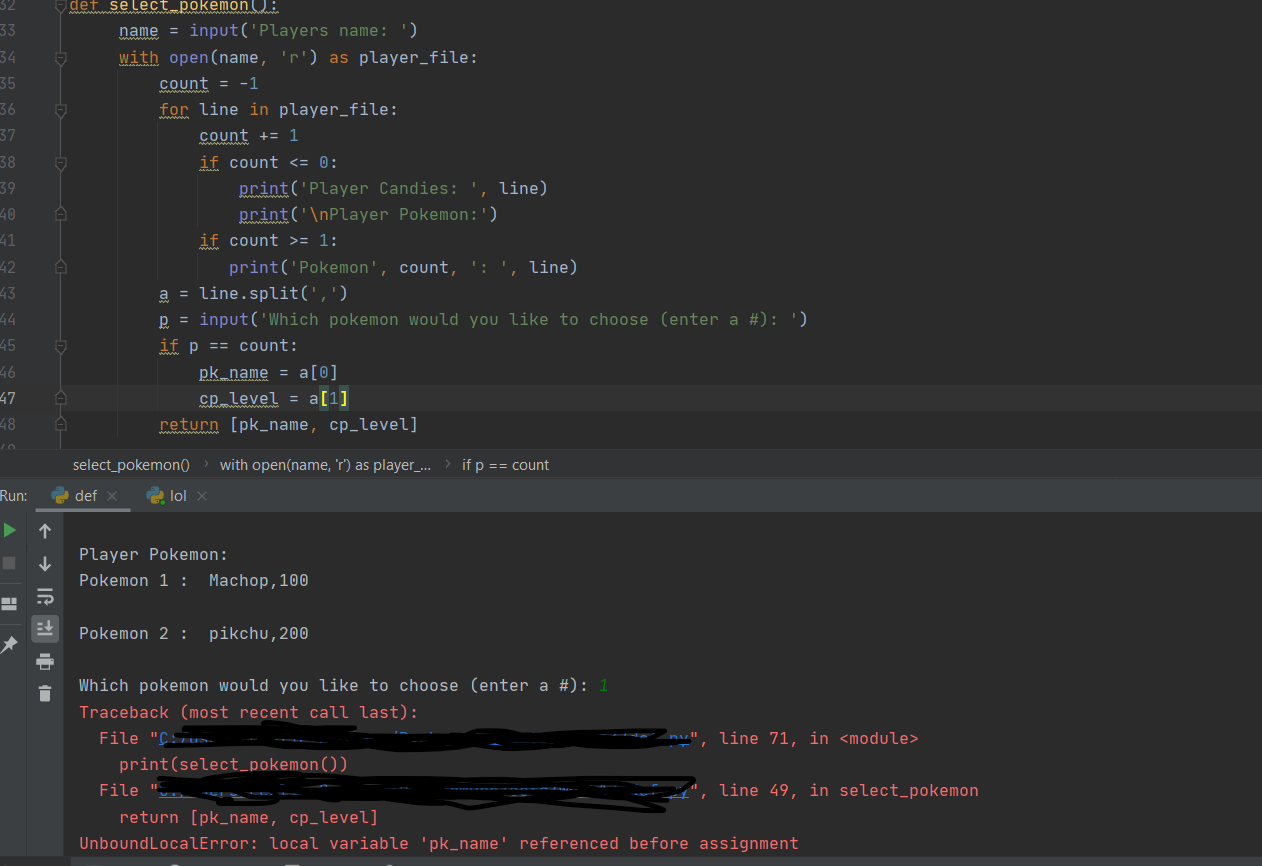
Task: Select the 'with open(name, 'r')' breadcrumb
Action: [x=325, y=465]
